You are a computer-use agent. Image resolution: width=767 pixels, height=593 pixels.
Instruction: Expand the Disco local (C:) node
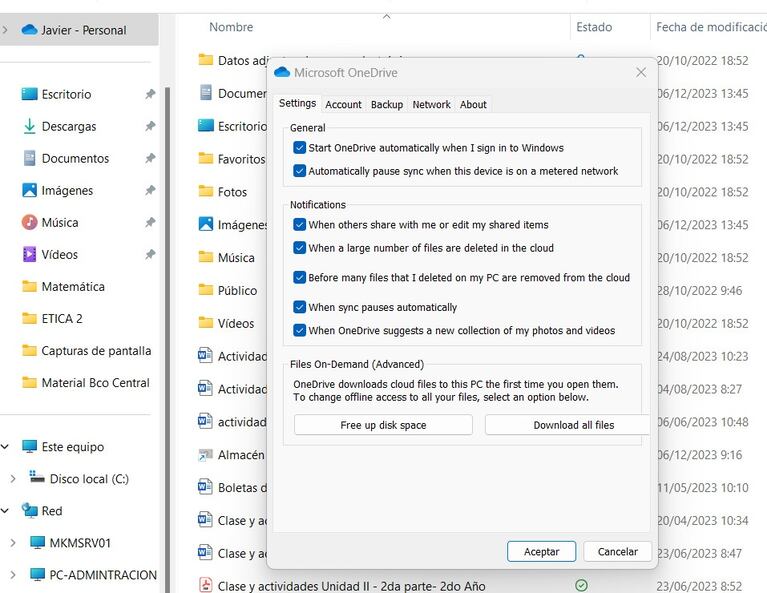(13, 479)
